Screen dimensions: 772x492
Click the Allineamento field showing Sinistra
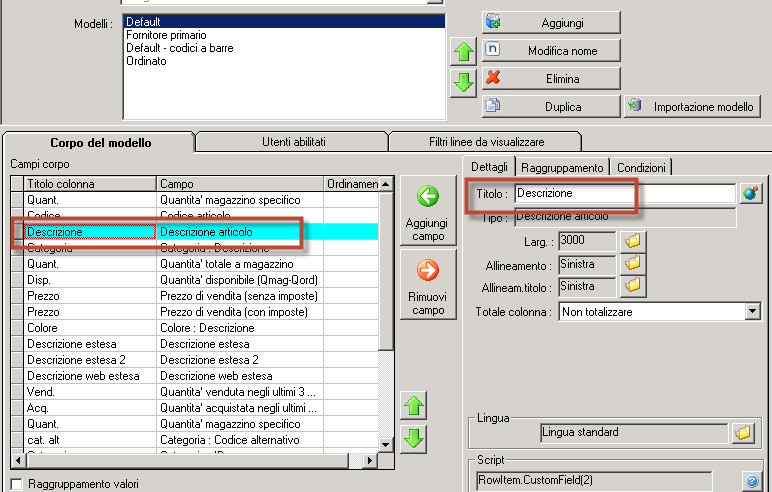click(x=587, y=264)
